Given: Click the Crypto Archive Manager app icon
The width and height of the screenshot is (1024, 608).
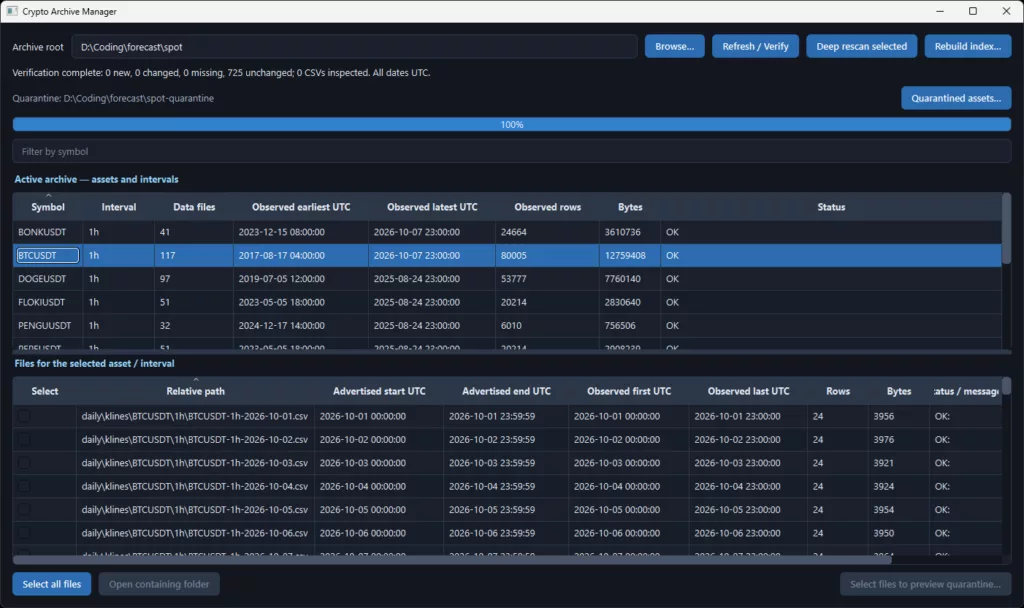Looking at the screenshot, I should click(x=12, y=11).
